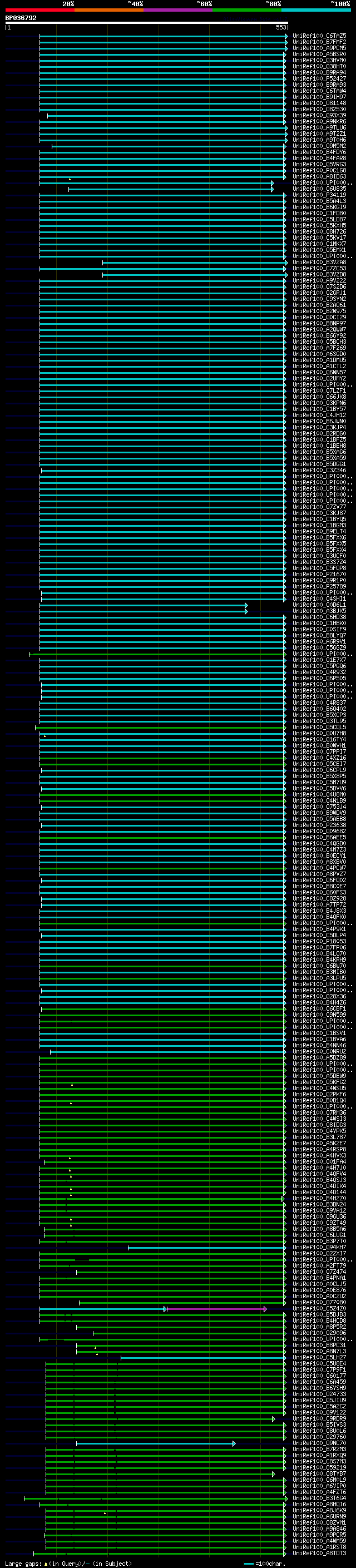Image resolution: width=356 pixels, height=1568 pixels.
Task: Select the UniRef100_C4R837 label
Action: 319,703
